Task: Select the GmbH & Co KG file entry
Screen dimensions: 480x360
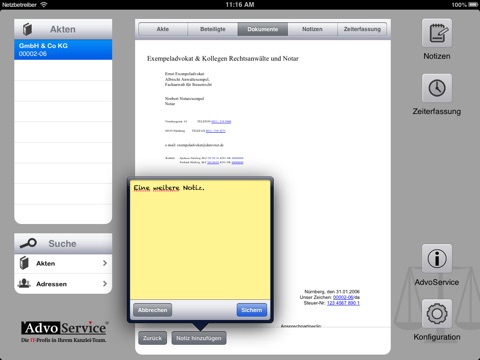Action: pyautogui.click(x=63, y=49)
